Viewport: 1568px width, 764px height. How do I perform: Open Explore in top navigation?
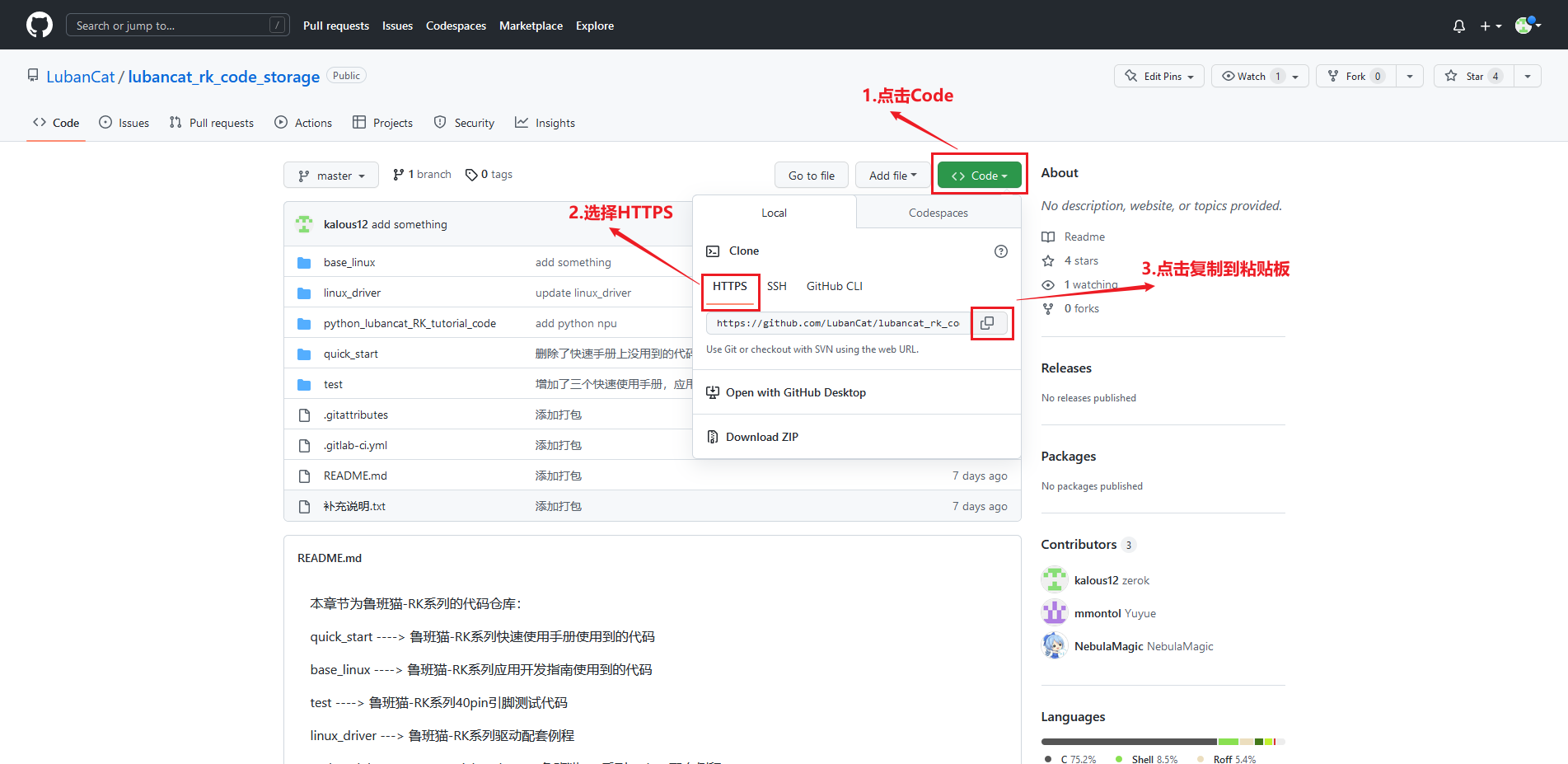click(x=595, y=26)
